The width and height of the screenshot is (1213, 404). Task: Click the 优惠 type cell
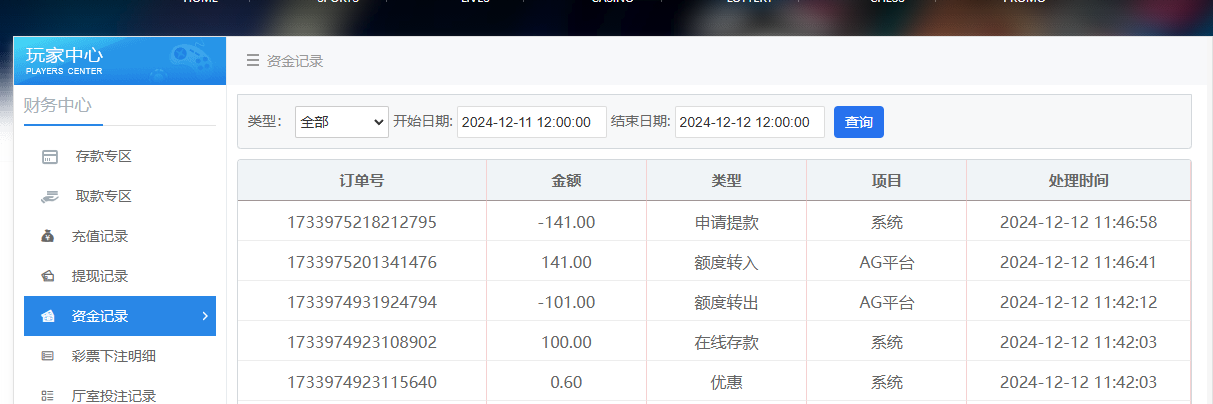[727, 382]
